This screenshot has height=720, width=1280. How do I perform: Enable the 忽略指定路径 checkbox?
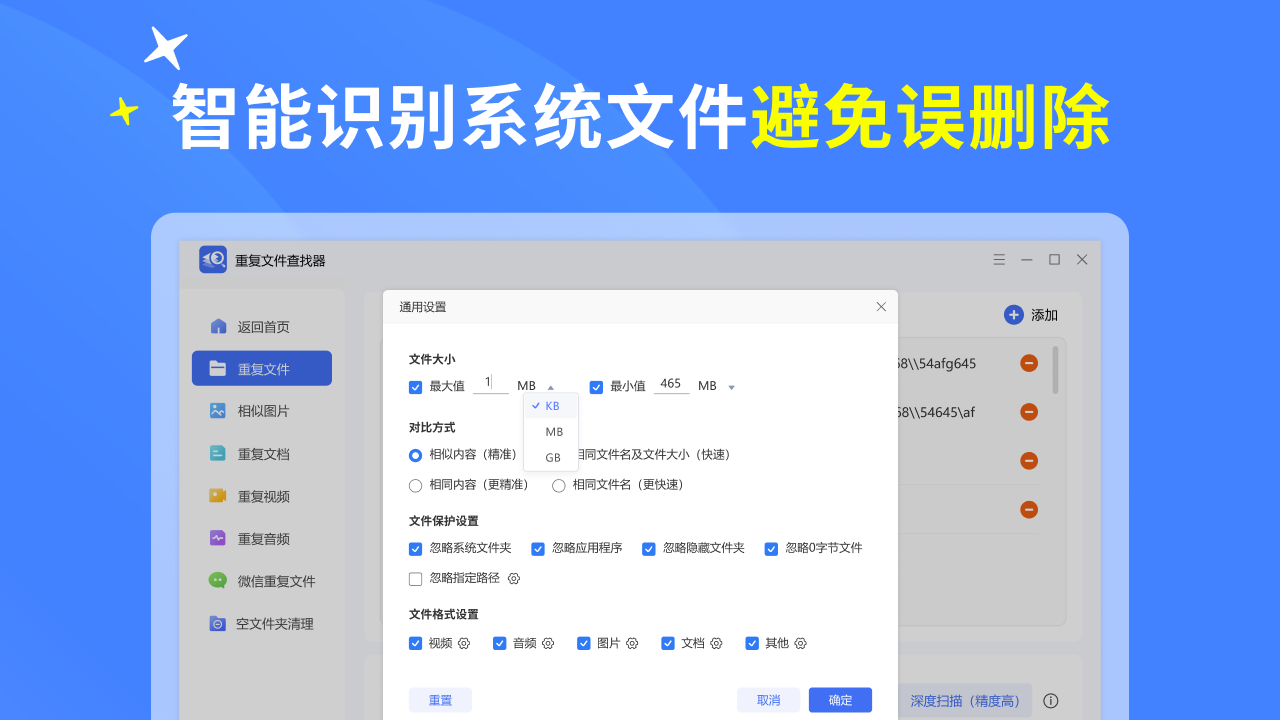pyautogui.click(x=415, y=578)
